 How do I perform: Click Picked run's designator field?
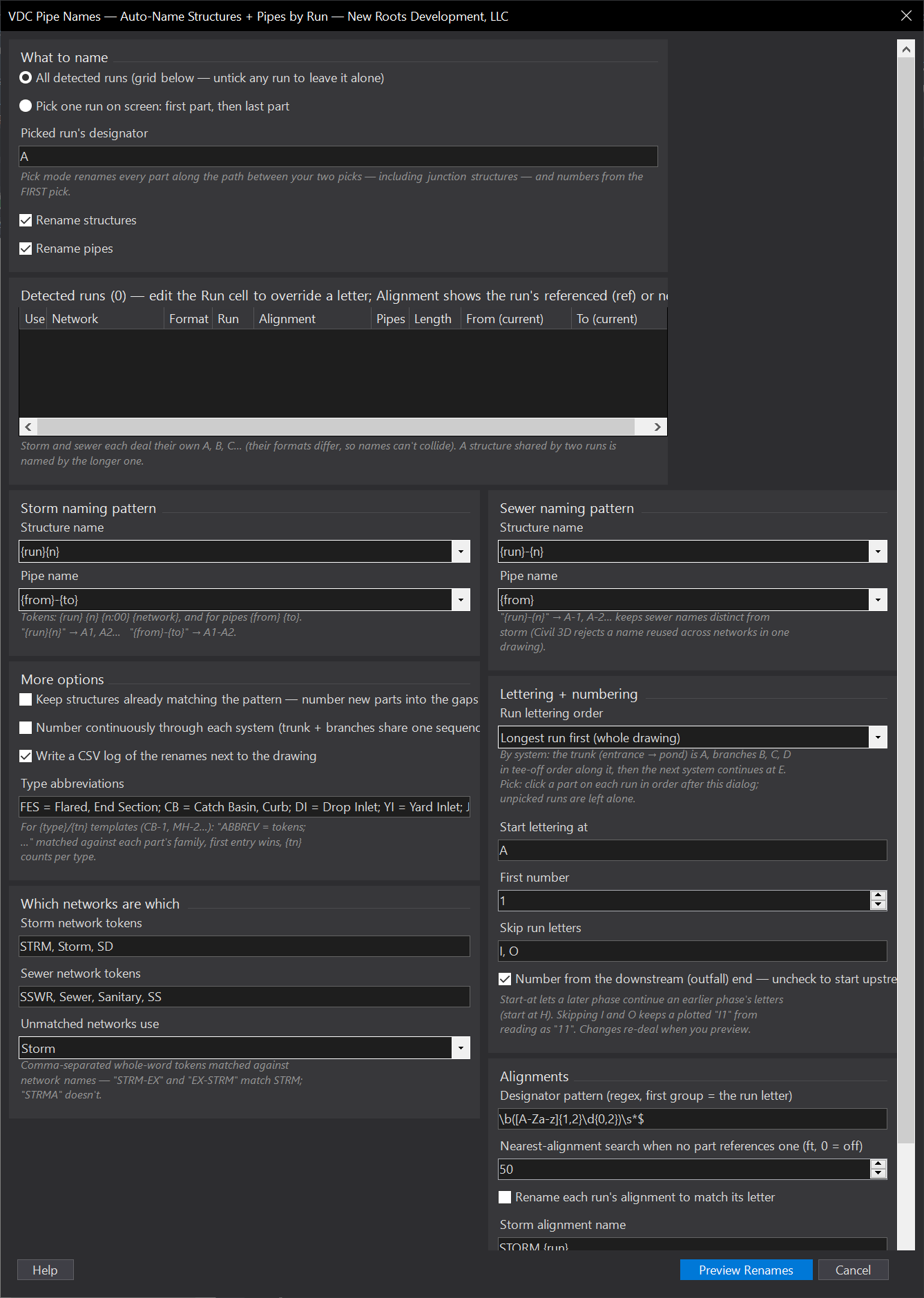pos(338,157)
